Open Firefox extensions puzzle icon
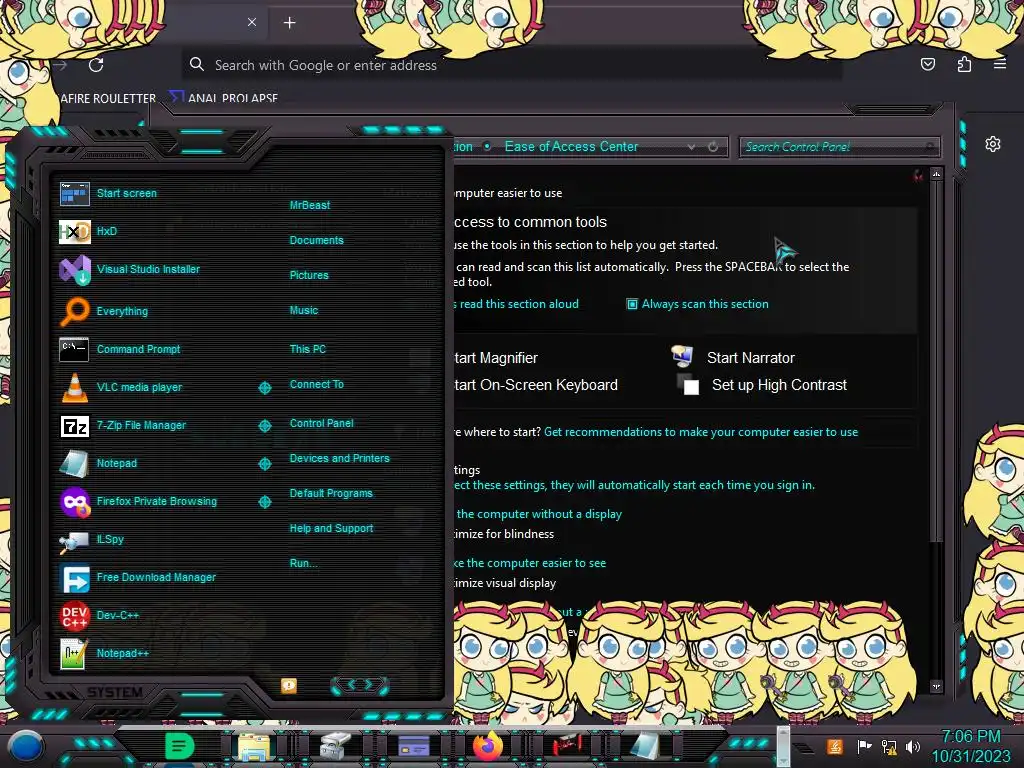Image resolution: width=1024 pixels, height=768 pixels. point(964,64)
